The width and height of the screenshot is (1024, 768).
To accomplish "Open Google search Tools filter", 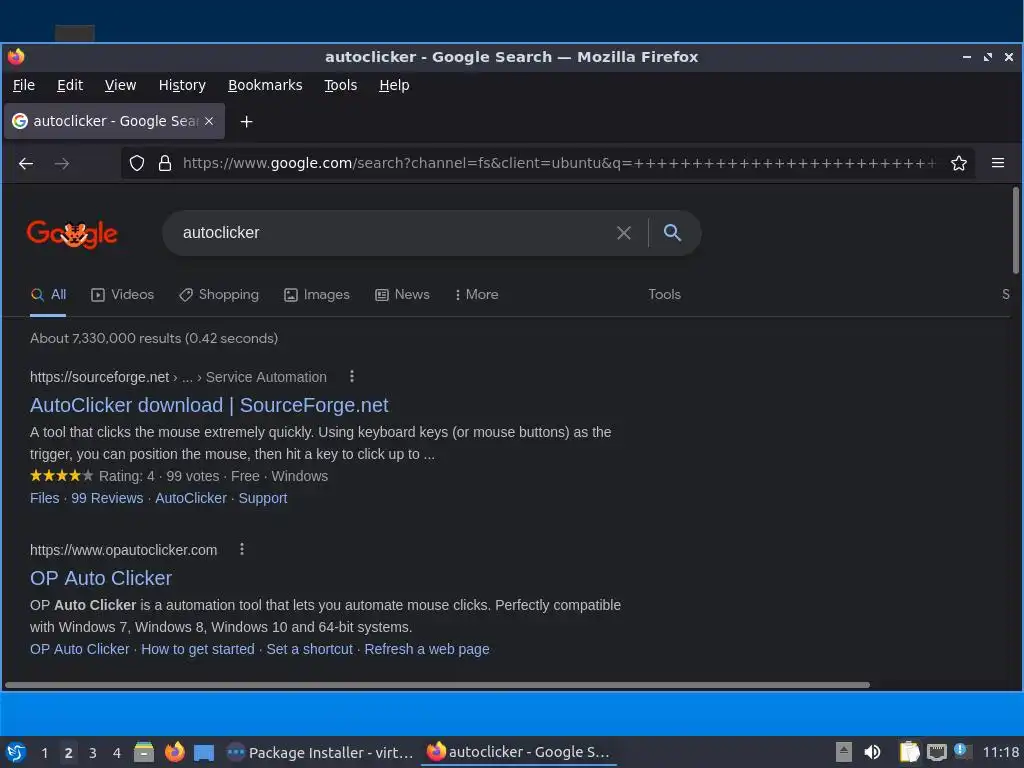I will coord(664,295).
